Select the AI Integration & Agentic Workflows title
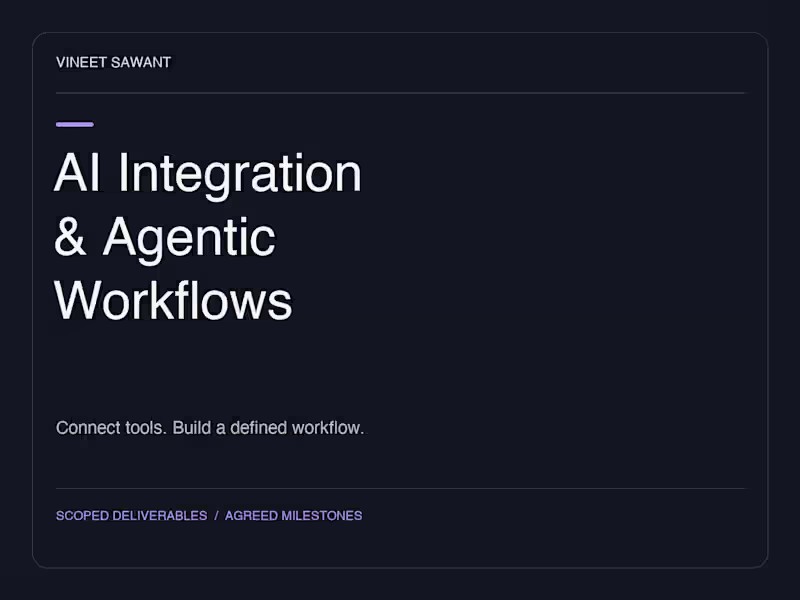 click(208, 236)
